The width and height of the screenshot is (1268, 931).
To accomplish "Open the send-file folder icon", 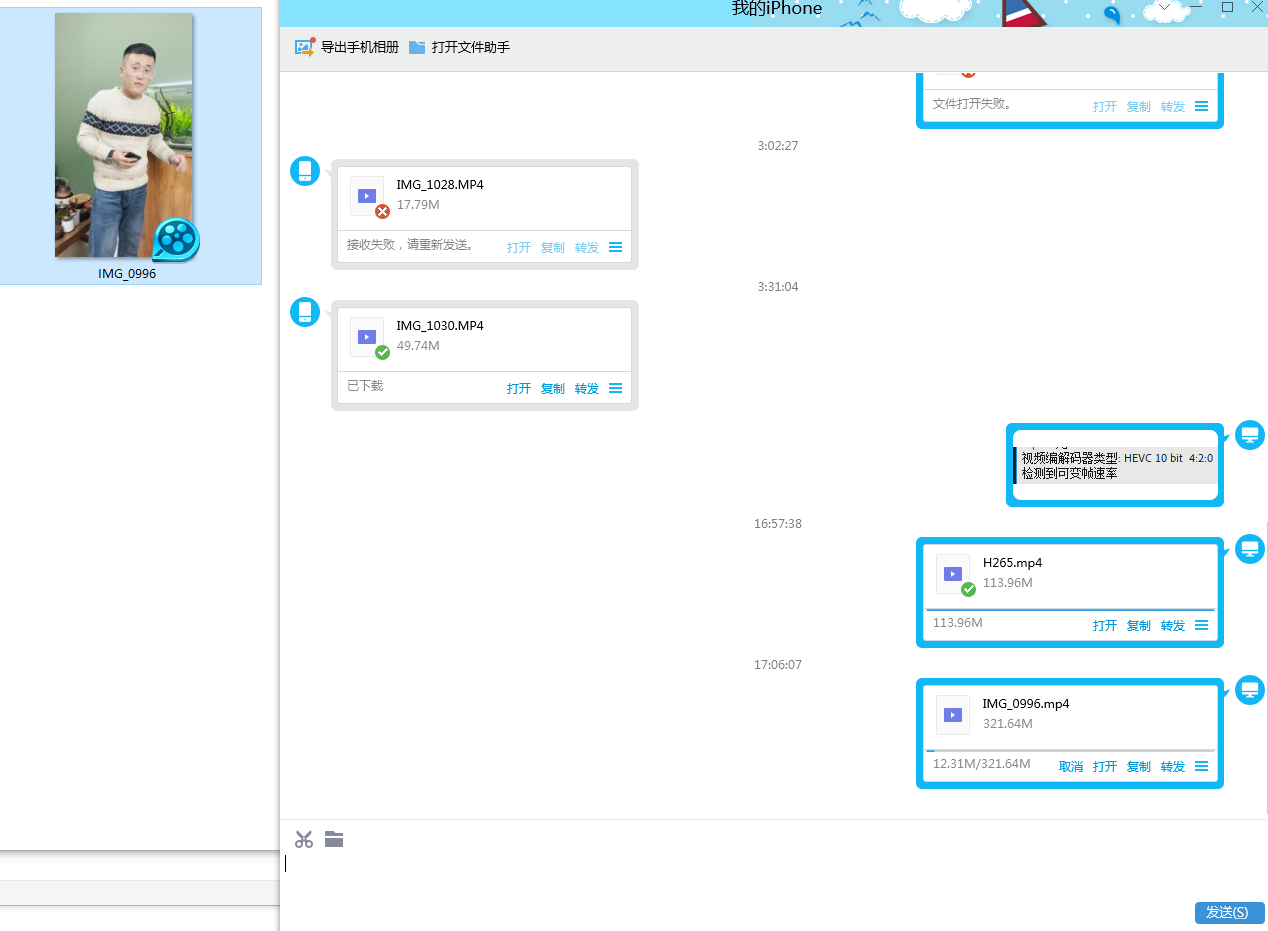I will pos(334,839).
